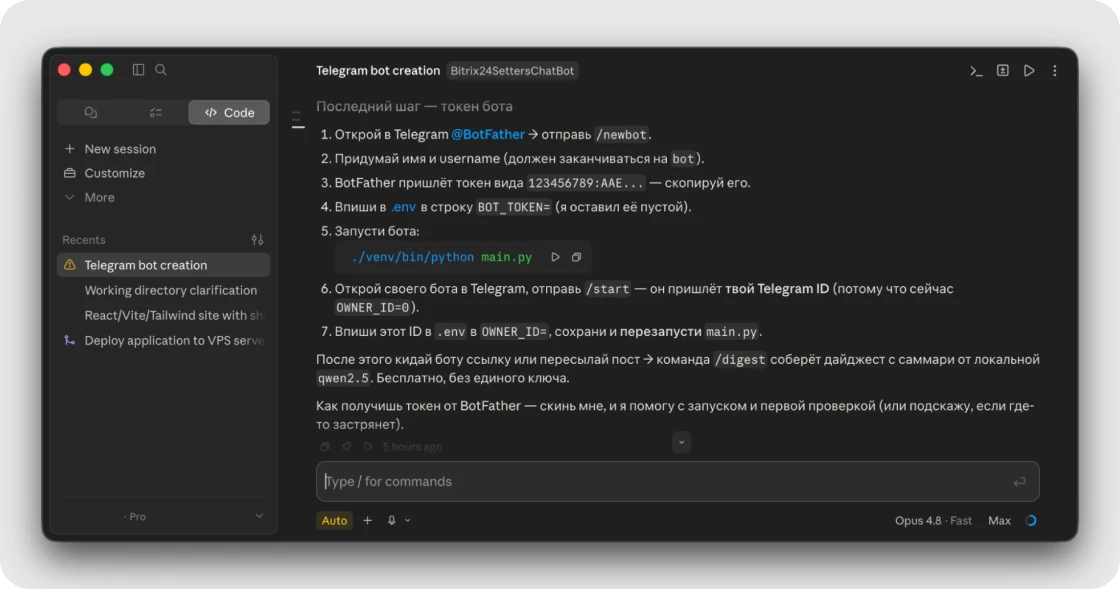The width and height of the screenshot is (1120, 589).
Task: Toggle the Auto permission mode
Action: (x=334, y=520)
